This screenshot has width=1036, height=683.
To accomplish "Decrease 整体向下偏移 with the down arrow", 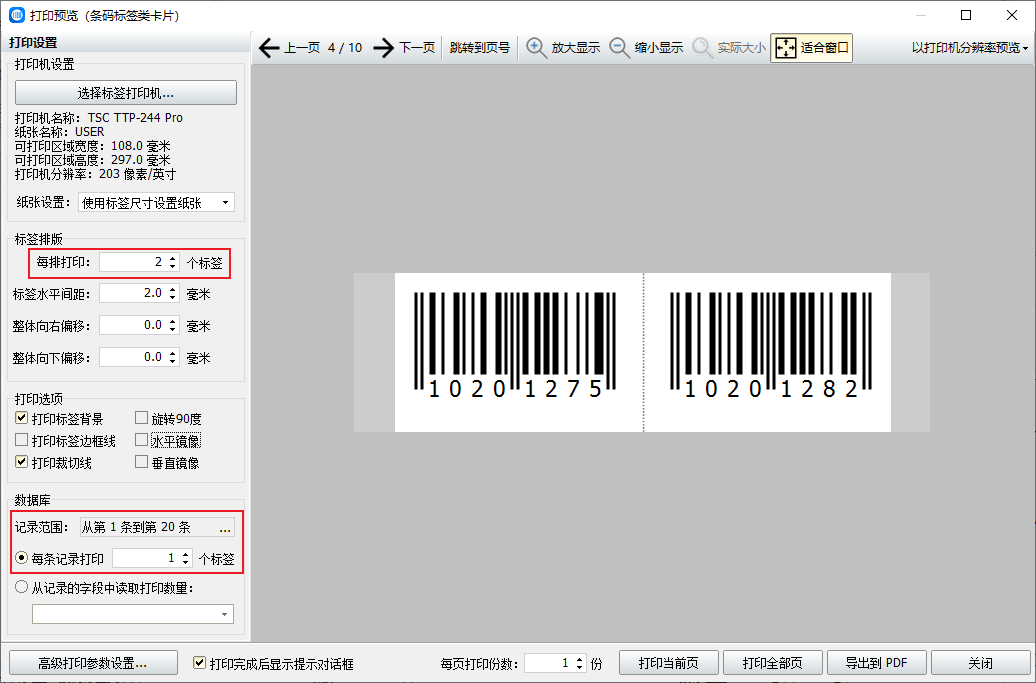I will (172, 362).
